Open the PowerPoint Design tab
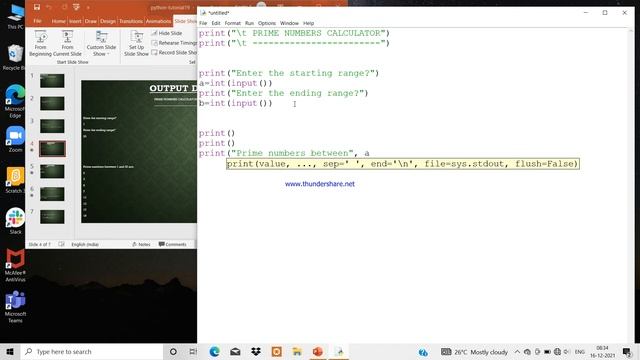The width and height of the screenshot is (640, 360). point(108,21)
